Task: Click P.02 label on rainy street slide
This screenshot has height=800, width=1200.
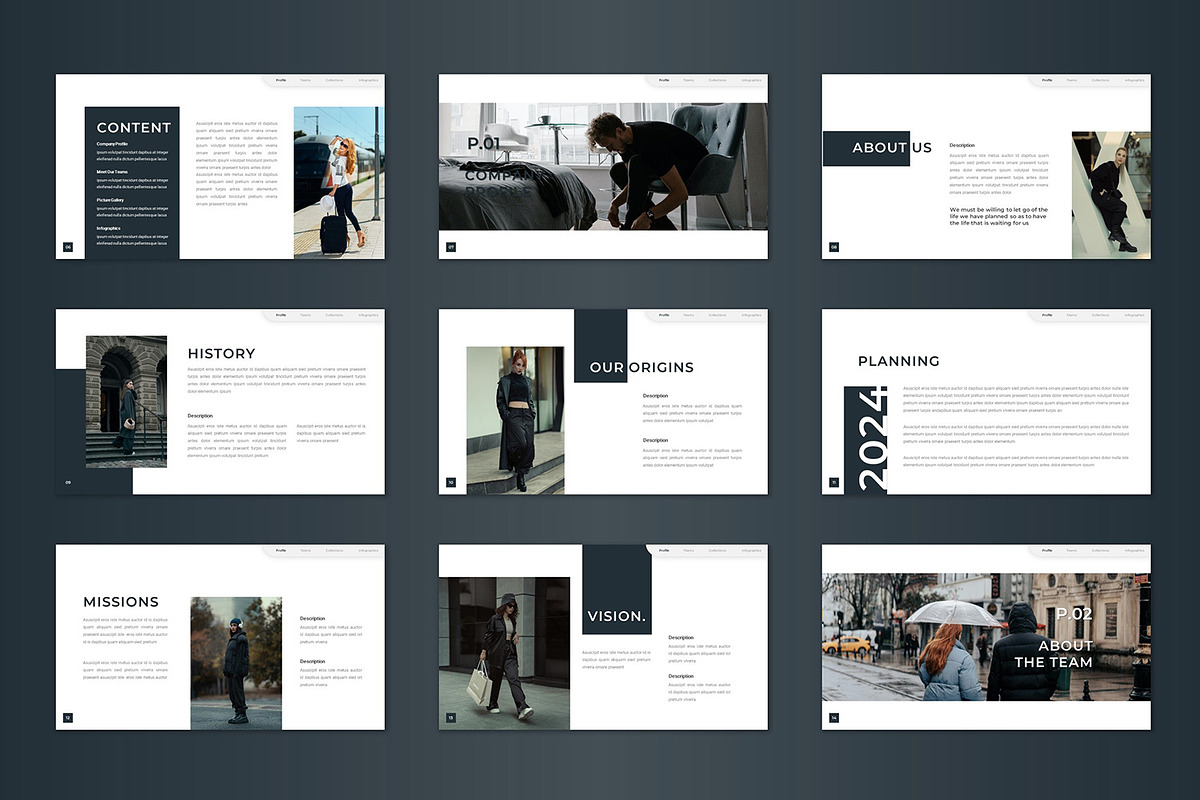Action: [x=1075, y=614]
